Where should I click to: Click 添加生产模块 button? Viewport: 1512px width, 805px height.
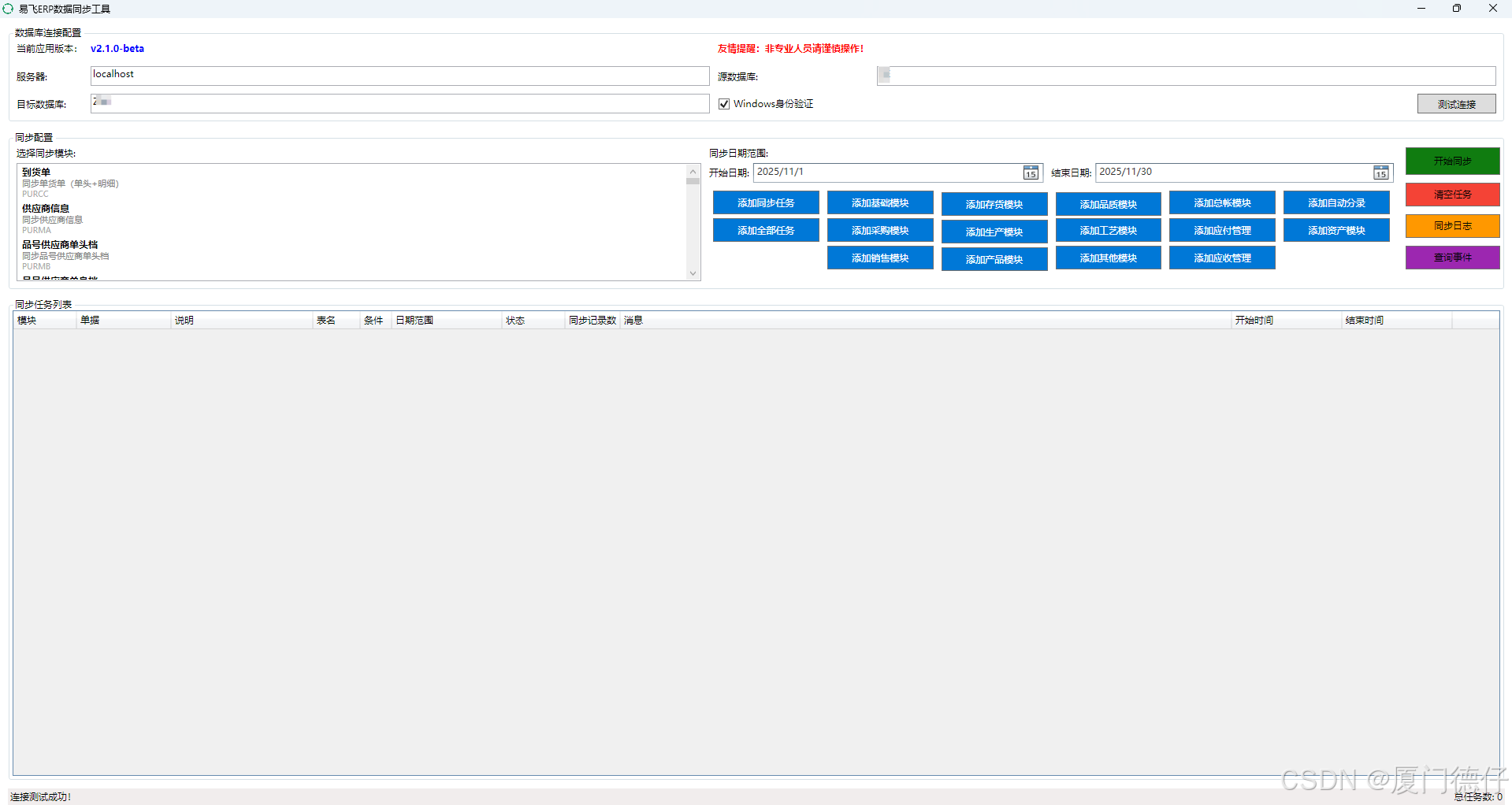(994, 232)
